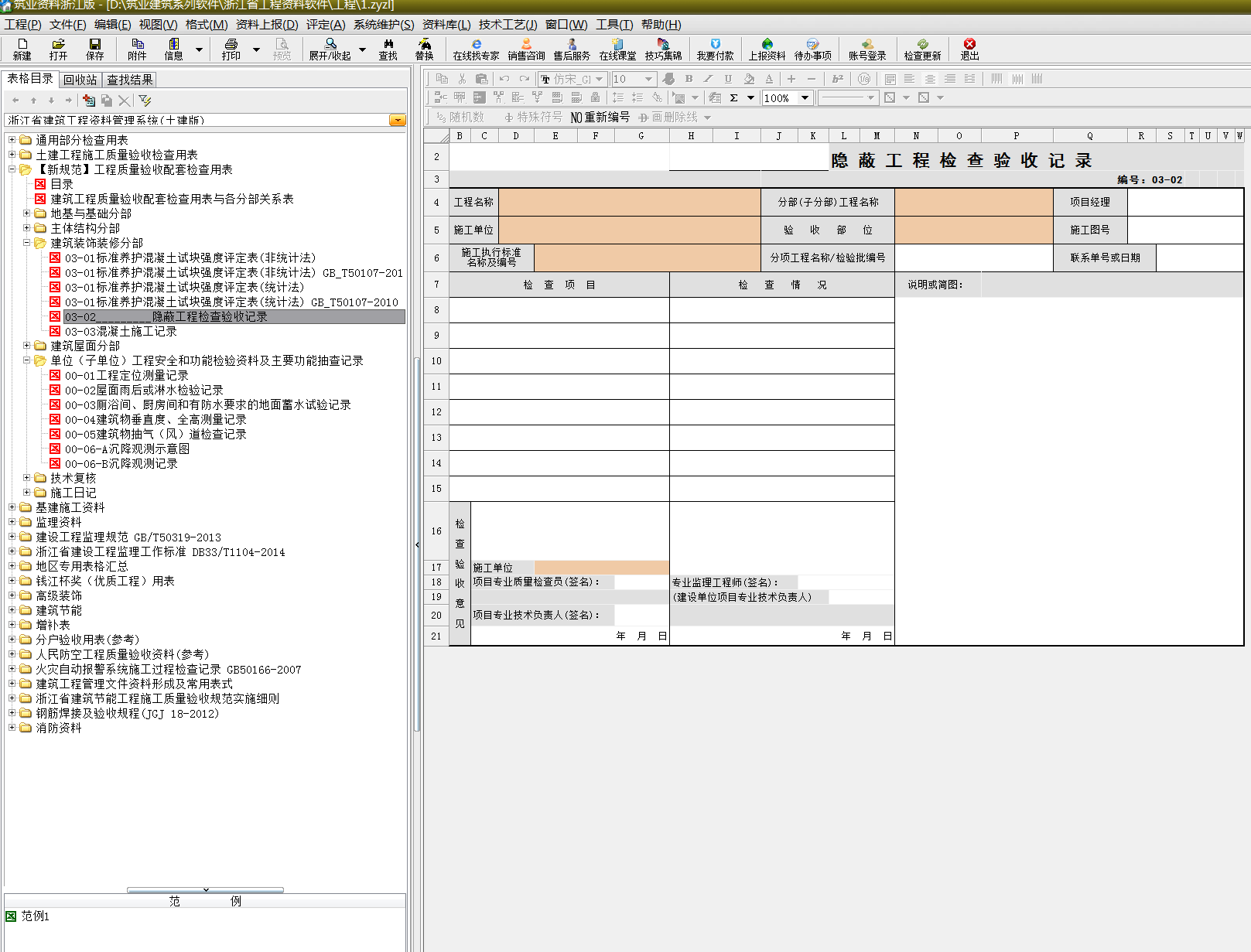Open the 格式(M) menu
This screenshot has width=1251, height=952.
click(x=207, y=25)
